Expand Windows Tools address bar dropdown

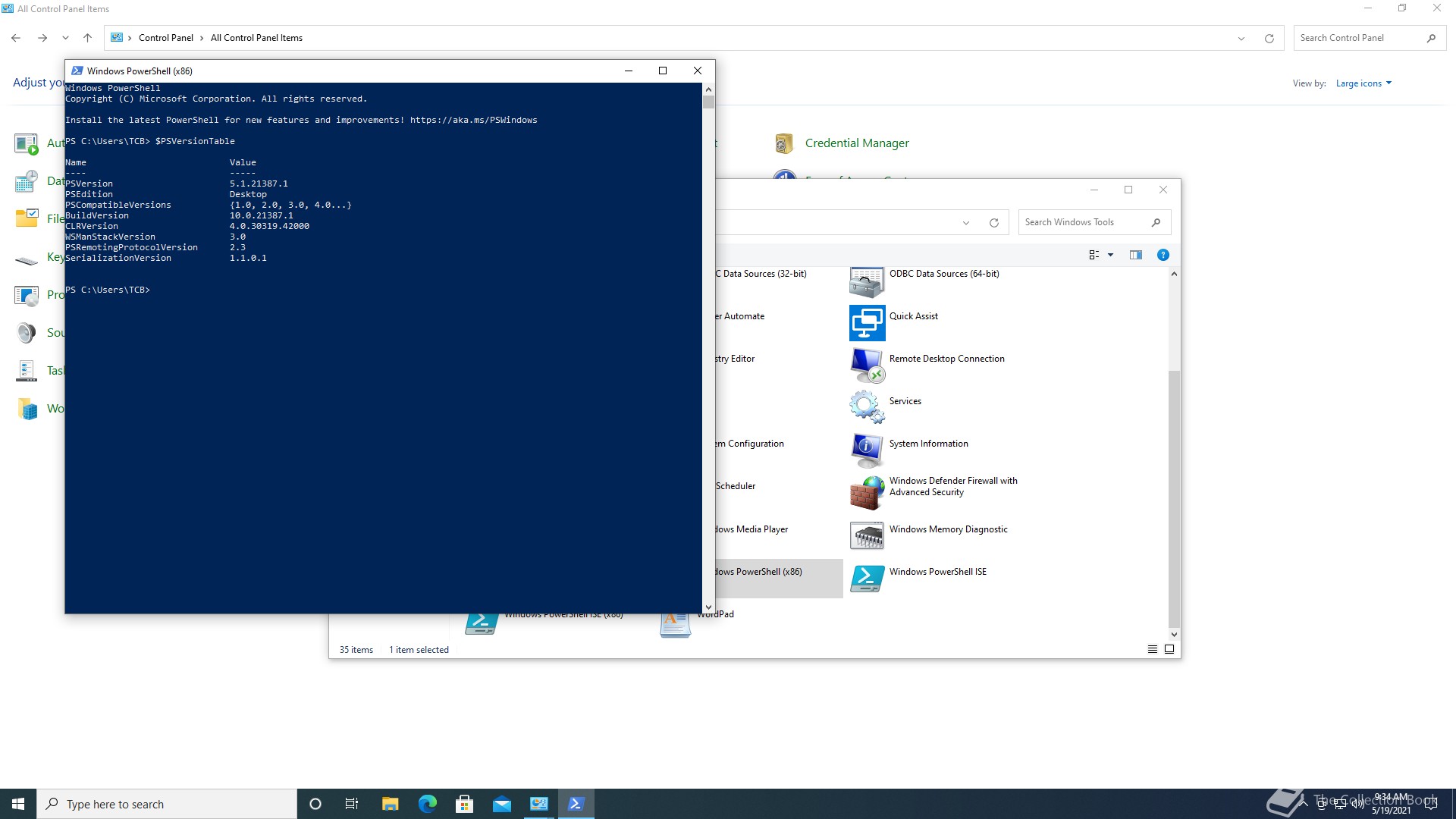click(x=966, y=223)
